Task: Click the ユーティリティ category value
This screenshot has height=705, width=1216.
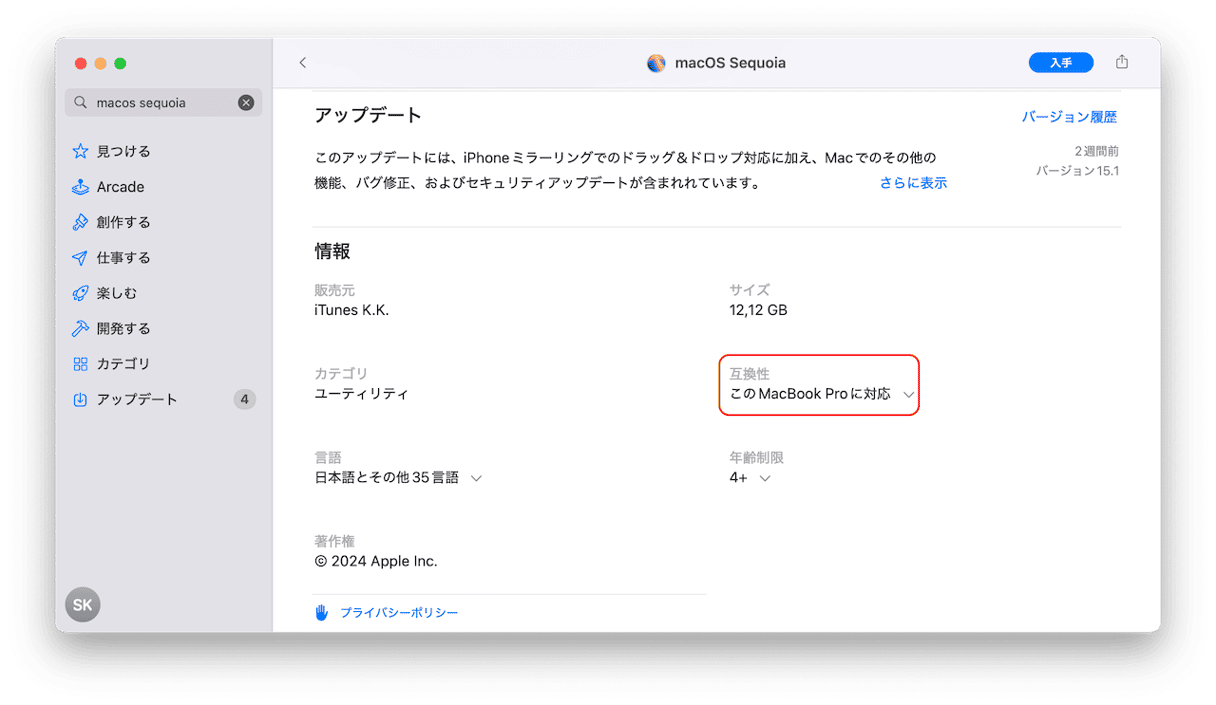Action: (x=361, y=394)
